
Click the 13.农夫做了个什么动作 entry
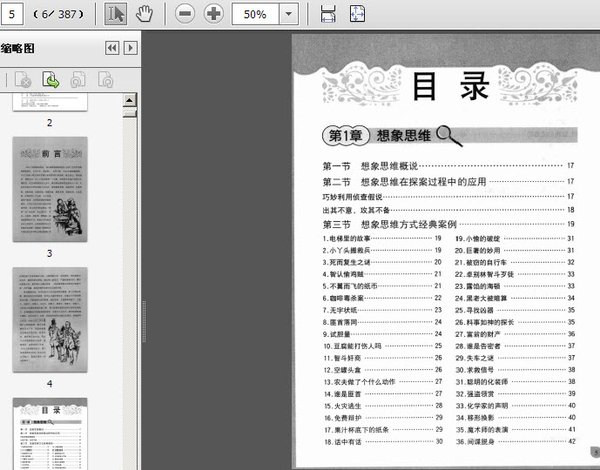pos(383,382)
